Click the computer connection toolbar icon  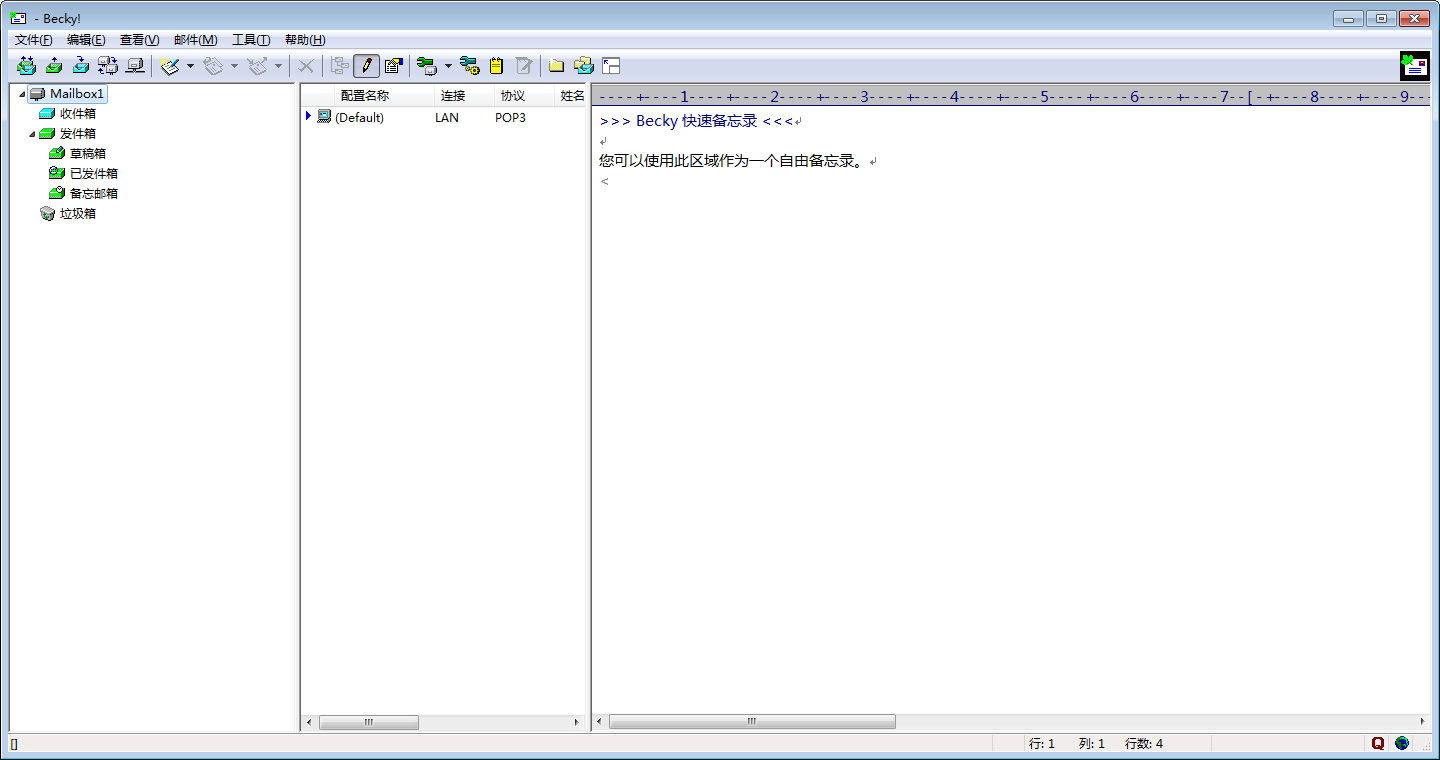point(134,66)
